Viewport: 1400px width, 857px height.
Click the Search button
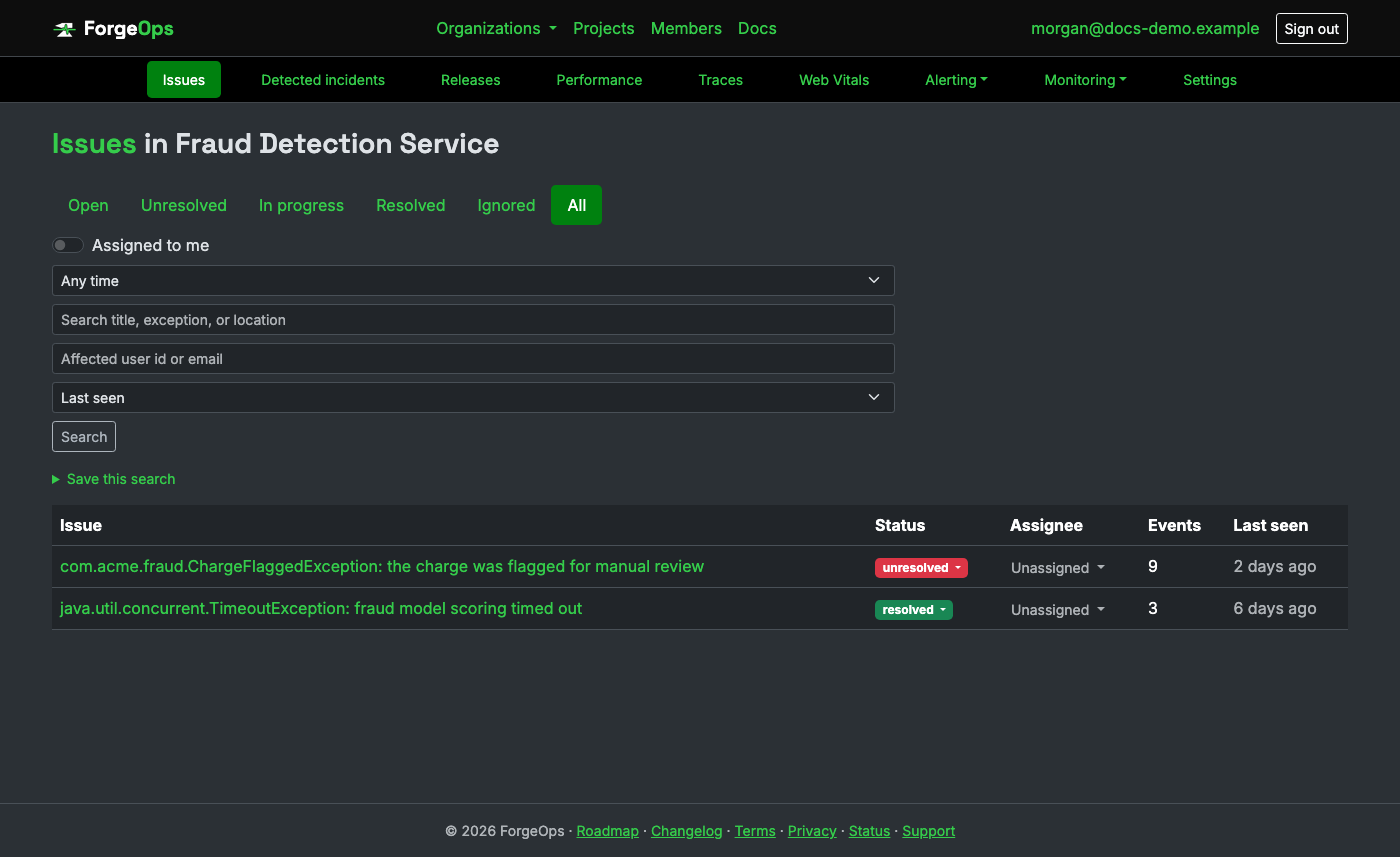click(84, 437)
